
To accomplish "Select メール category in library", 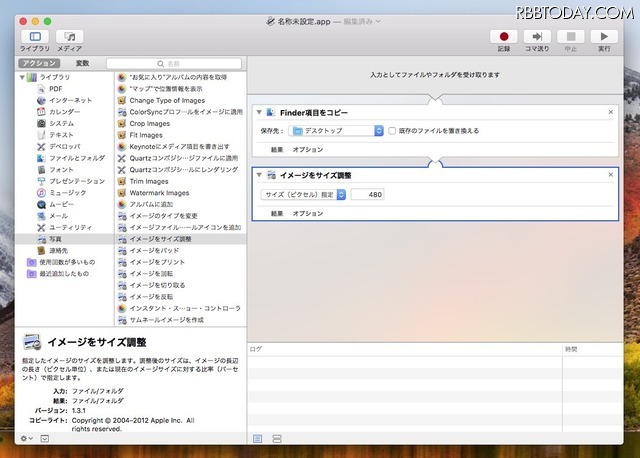I will (x=58, y=216).
